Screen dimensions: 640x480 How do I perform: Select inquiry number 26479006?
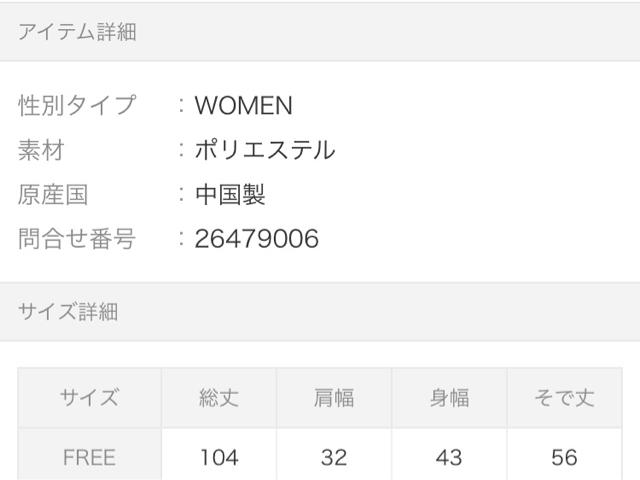click(x=257, y=238)
